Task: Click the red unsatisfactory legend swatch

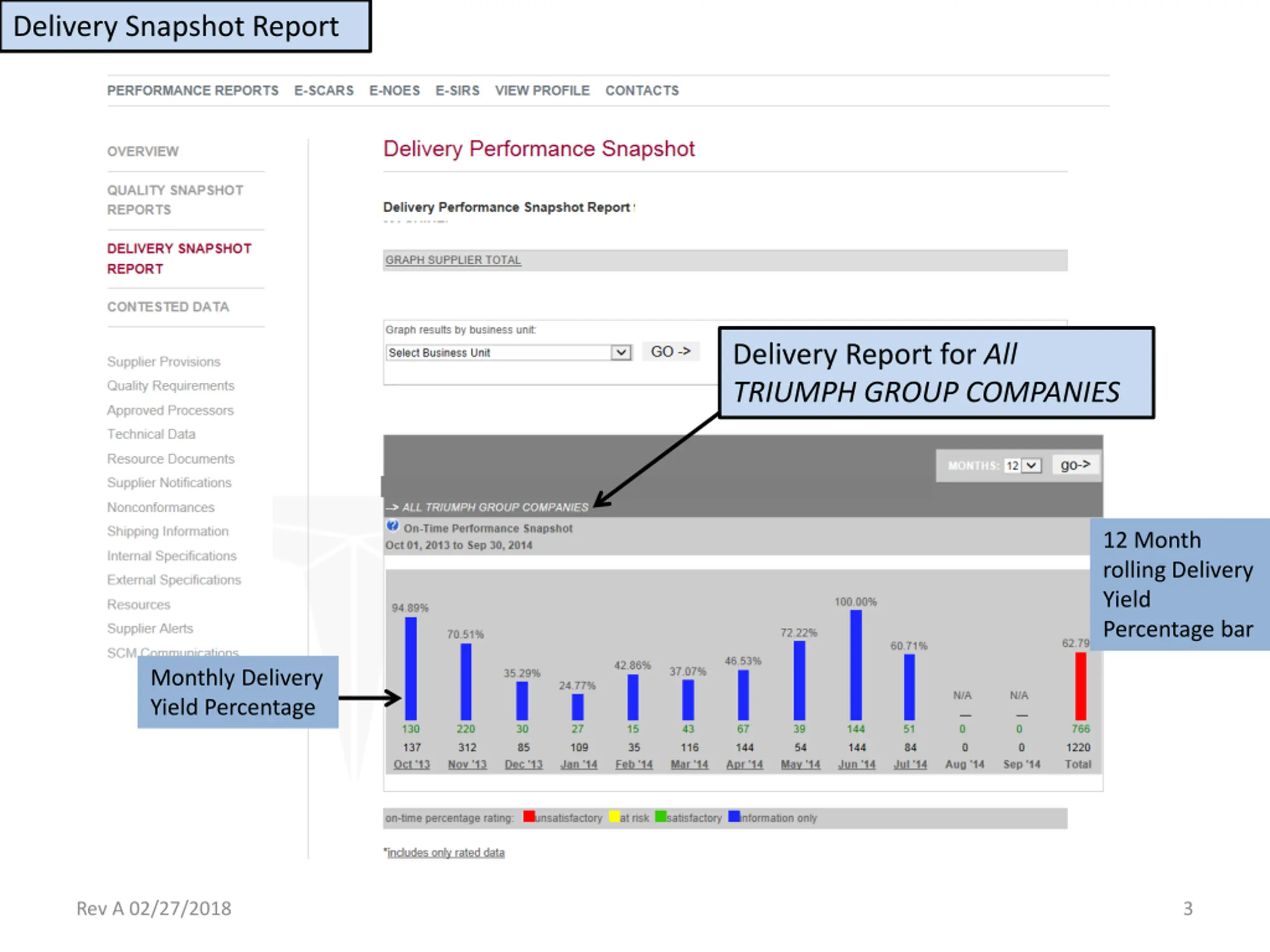Action: click(529, 817)
